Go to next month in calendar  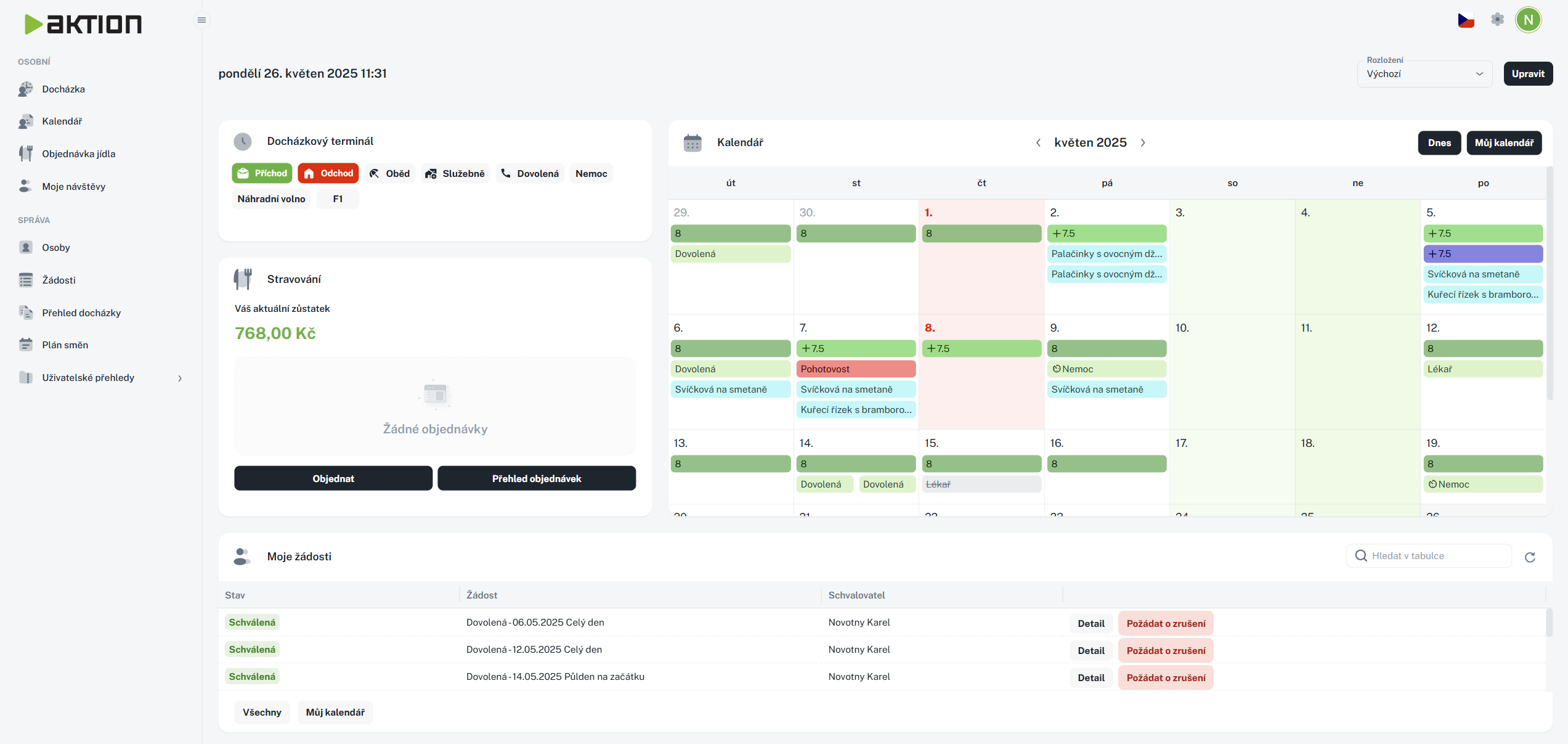point(1143,143)
